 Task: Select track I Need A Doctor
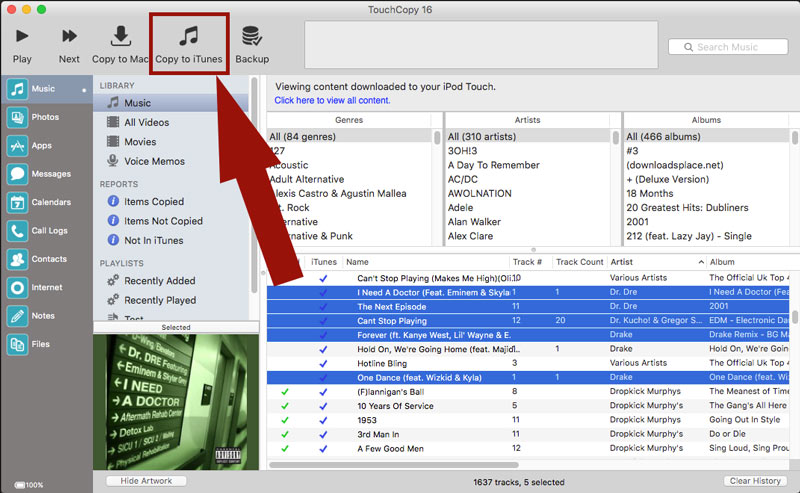pyautogui.click(x=528, y=292)
